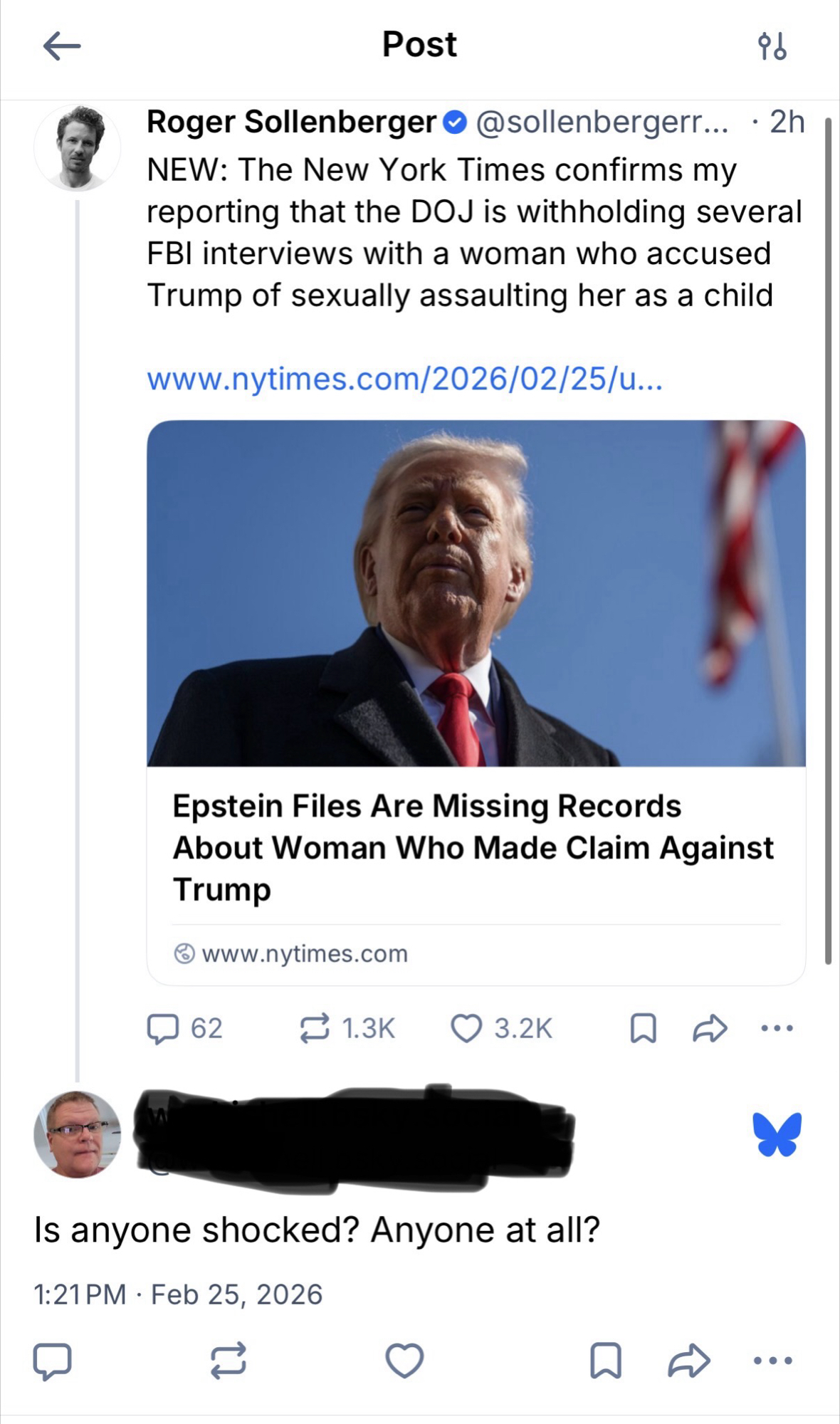This screenshot has width=840, height=1424.
Task: Like the 'Is anyone shocked?' post
Action: (404, 1361)
